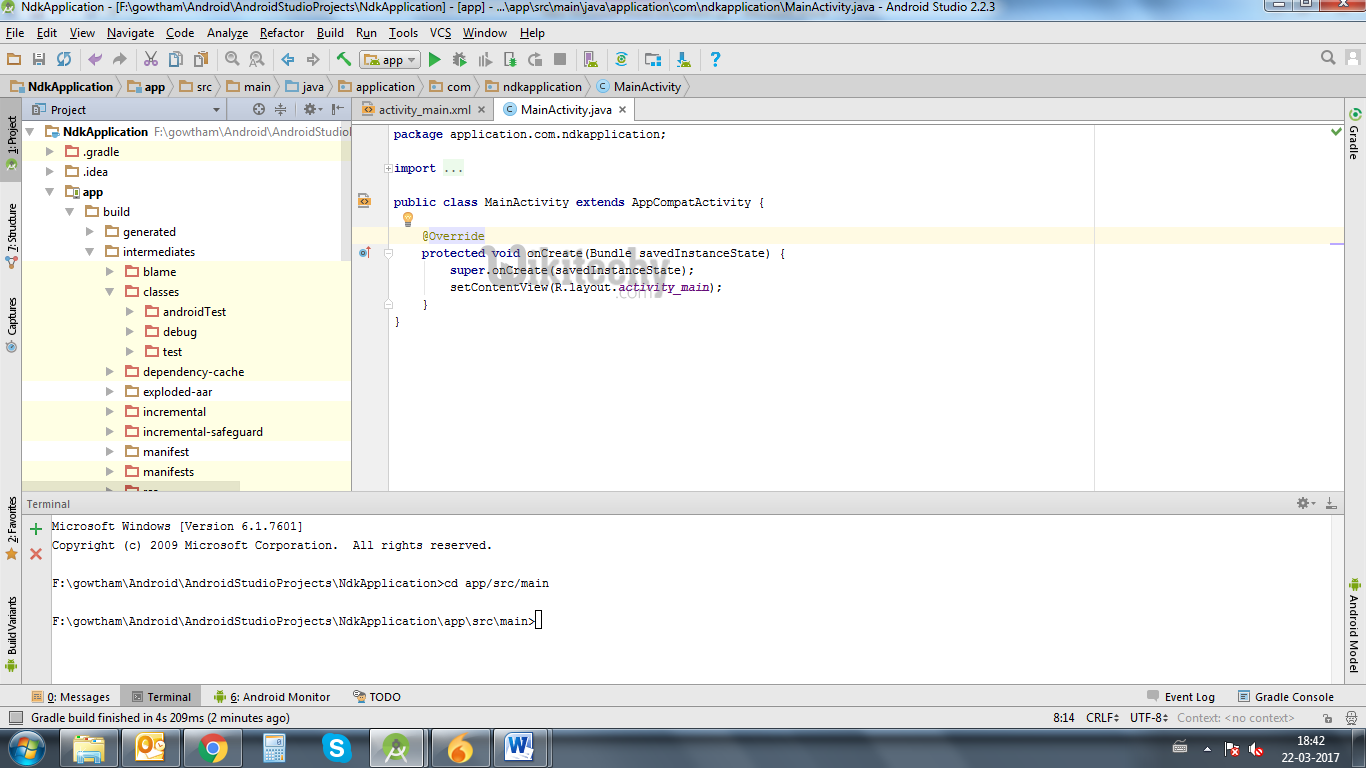Collapse the intermediates folder
The width and height of the screenshot is (1366, 768).
pyautogui.click(x=90, y=252)
